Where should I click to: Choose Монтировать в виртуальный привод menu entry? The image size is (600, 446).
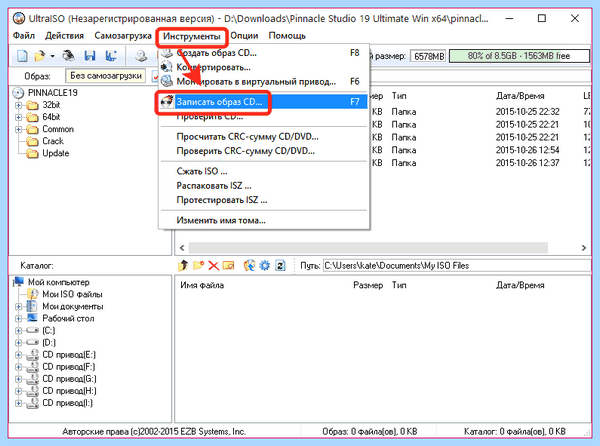click(264, 81)
